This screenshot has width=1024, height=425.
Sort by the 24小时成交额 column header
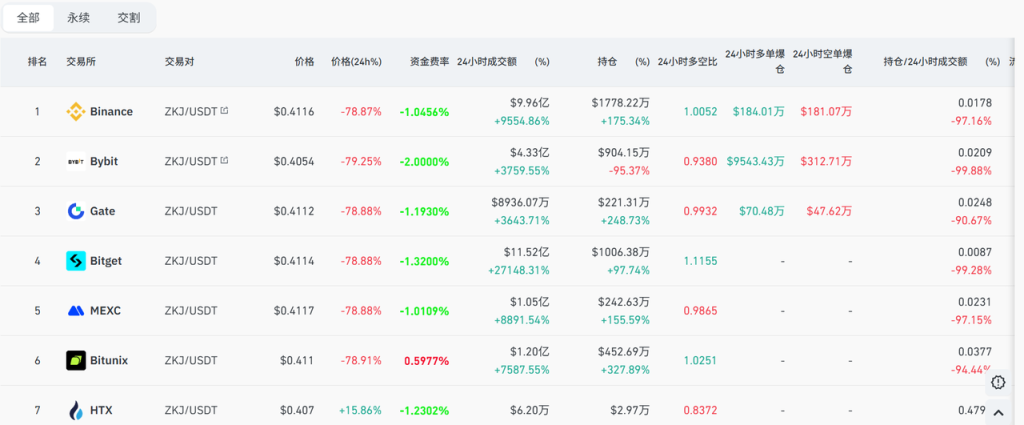click(487, 62)
